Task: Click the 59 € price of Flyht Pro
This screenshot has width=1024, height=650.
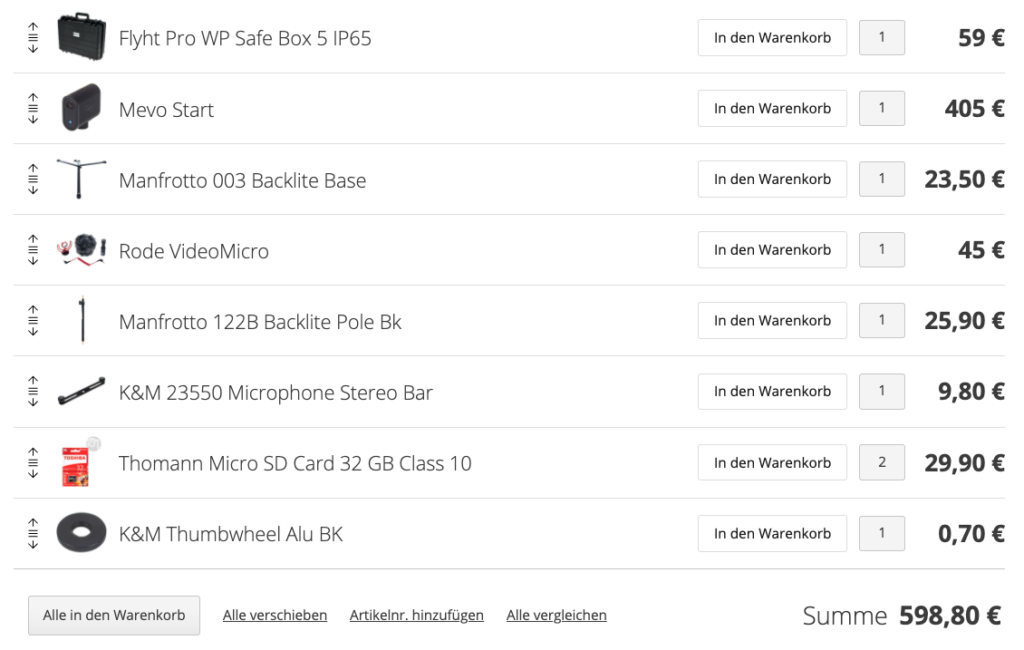Action: 981,38
